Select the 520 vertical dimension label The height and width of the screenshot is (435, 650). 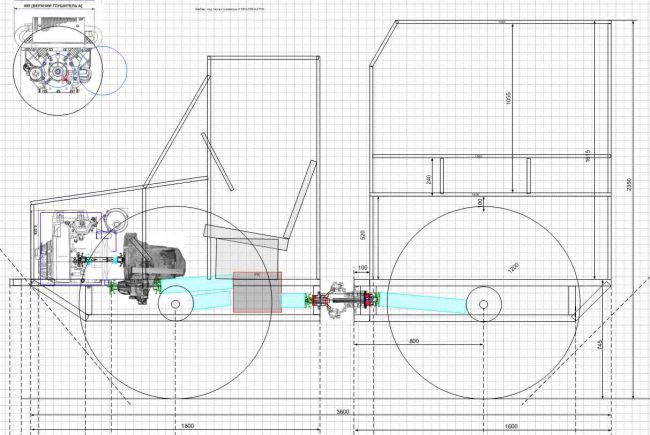[364, 236]
